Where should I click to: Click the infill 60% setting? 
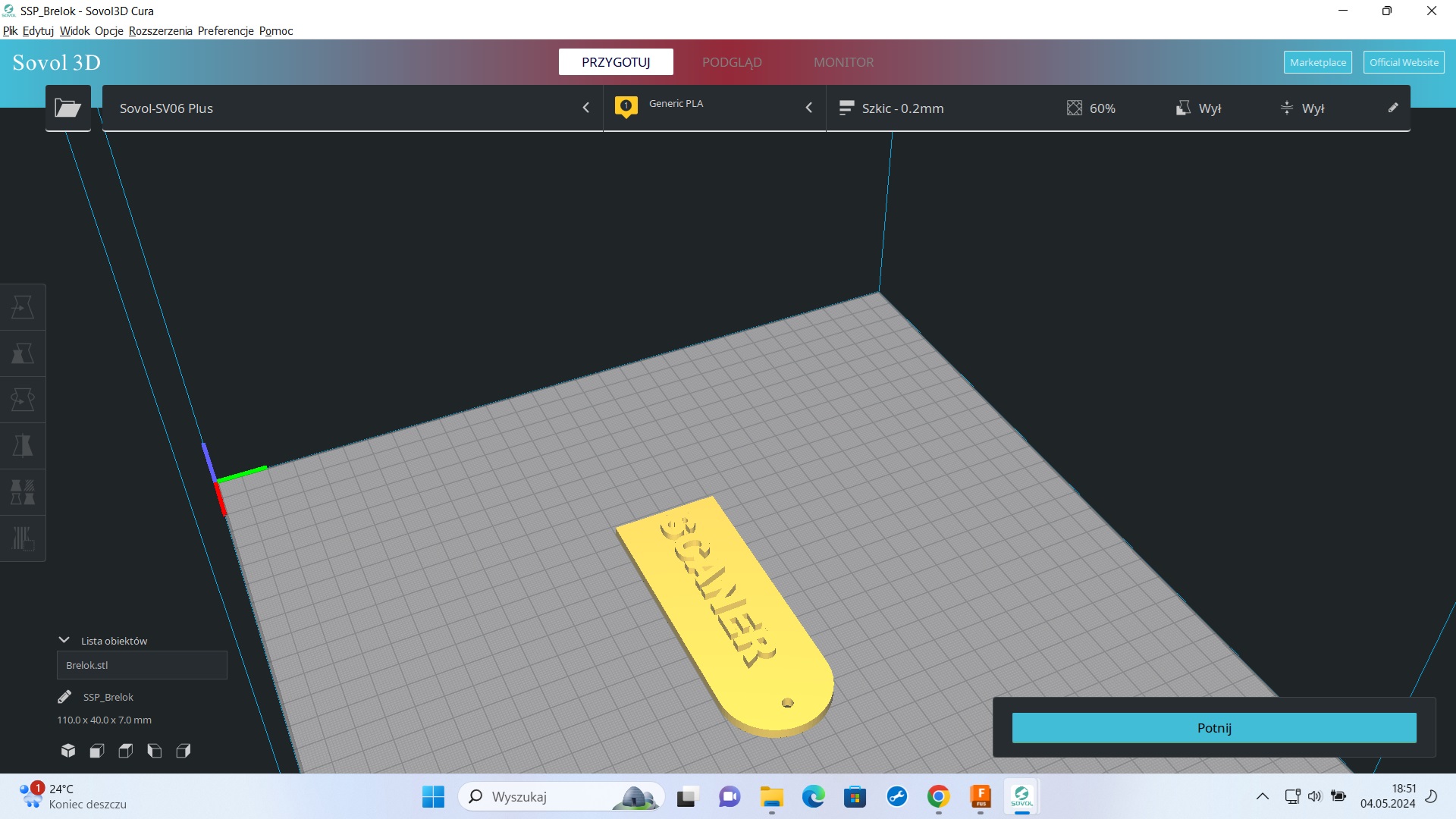[x=1091, y=108]
